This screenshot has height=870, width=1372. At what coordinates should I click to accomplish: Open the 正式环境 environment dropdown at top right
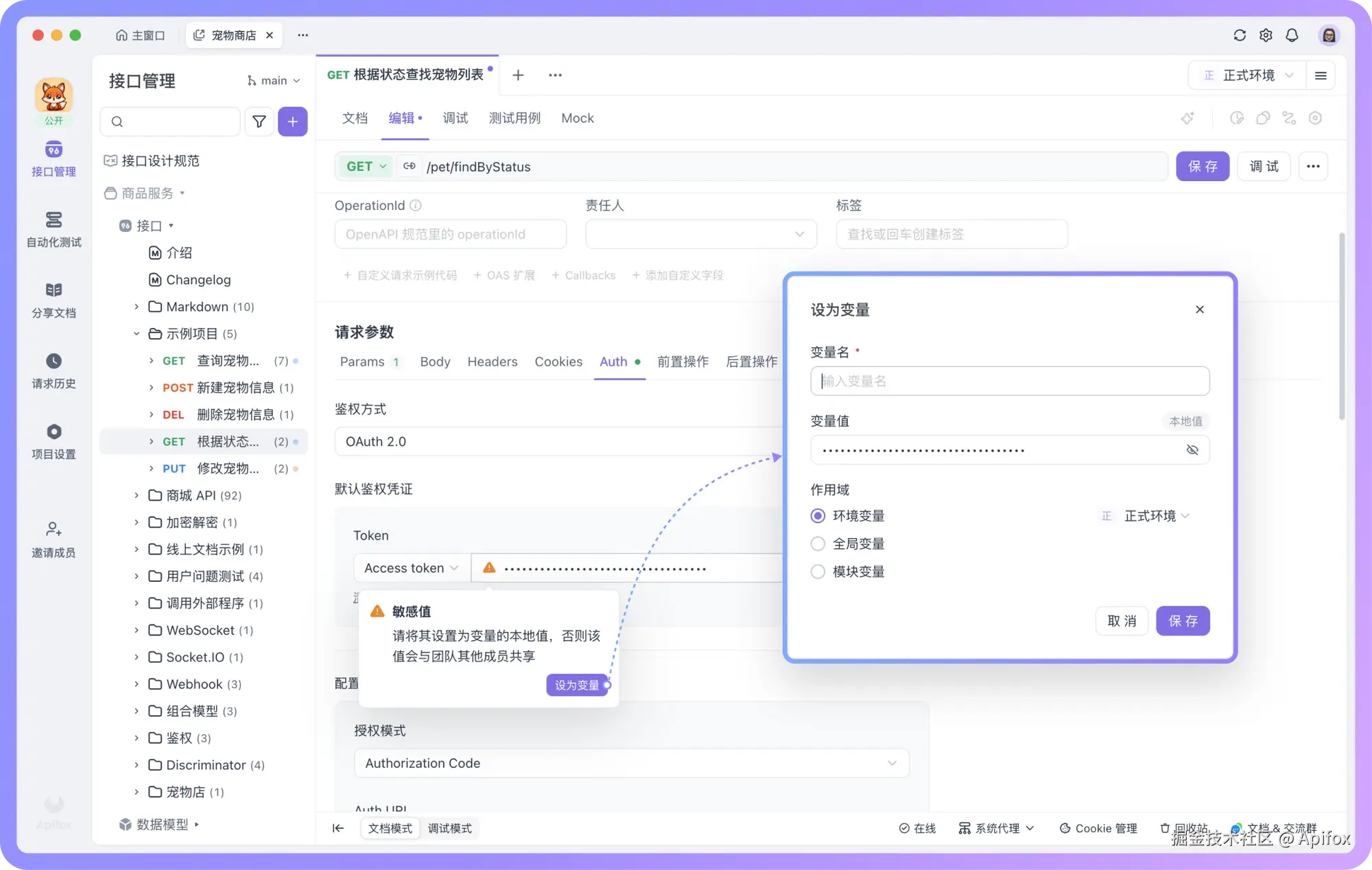(1249, 75)
